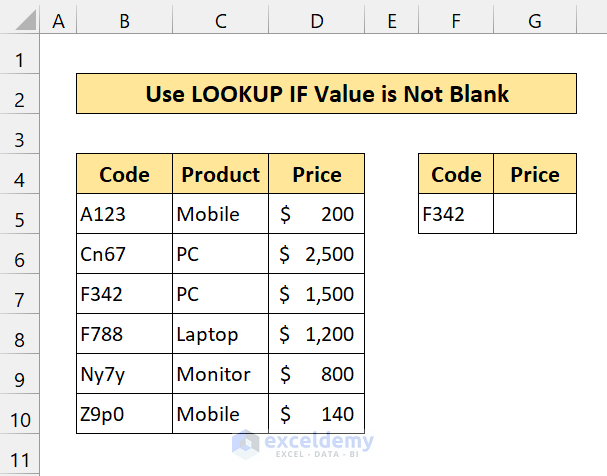Click the Cn67 code cell
This screenshot has width=607, height=476.
click(124, 254)
